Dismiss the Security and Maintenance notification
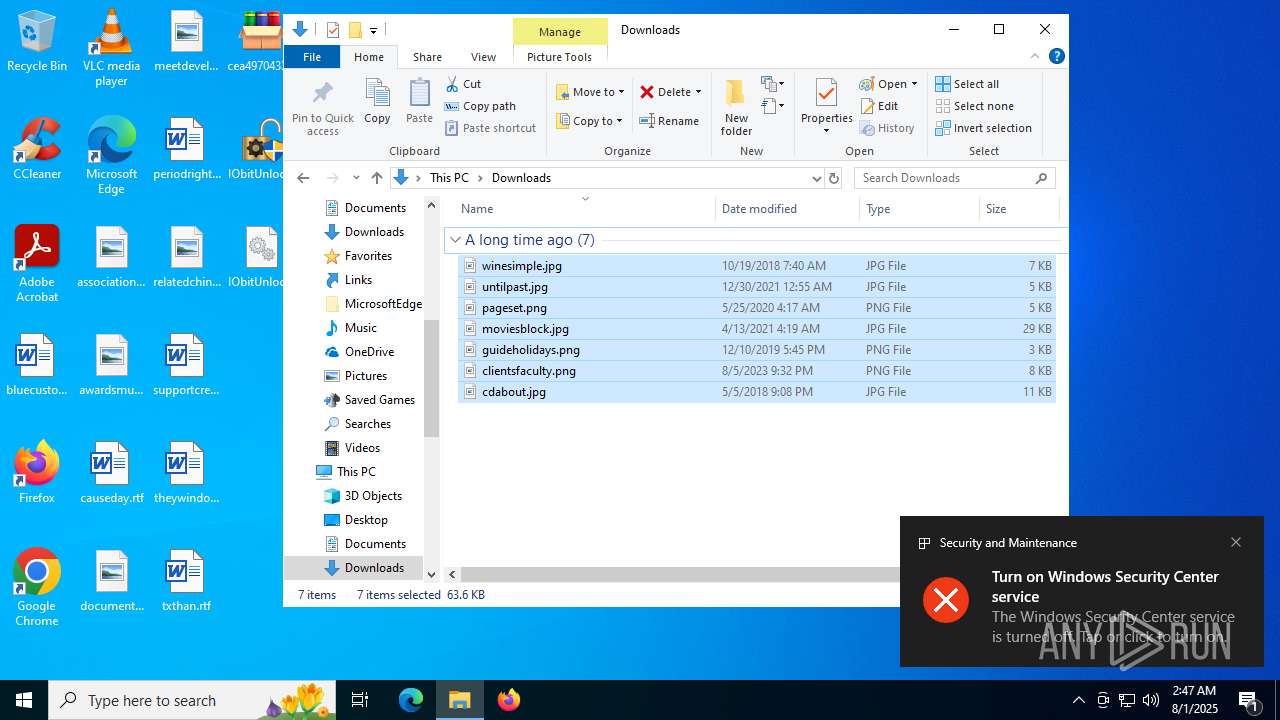Screen dimensions: 1280x720 coord(1236,542)
